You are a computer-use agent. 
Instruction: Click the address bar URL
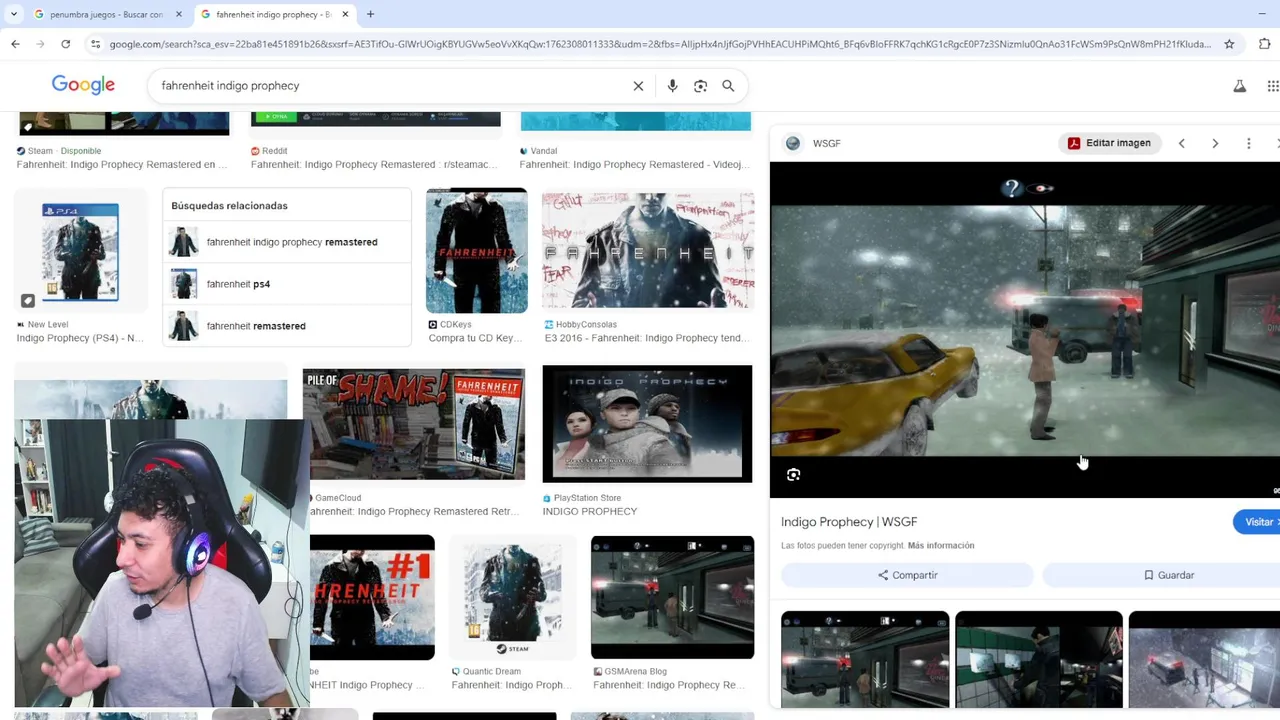[660, 44]
